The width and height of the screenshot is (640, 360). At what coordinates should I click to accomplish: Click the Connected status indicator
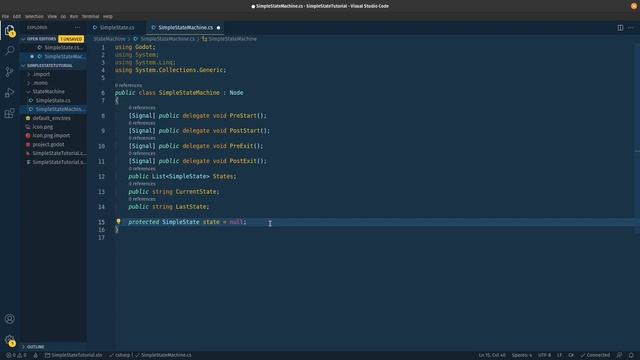point(595,355)
